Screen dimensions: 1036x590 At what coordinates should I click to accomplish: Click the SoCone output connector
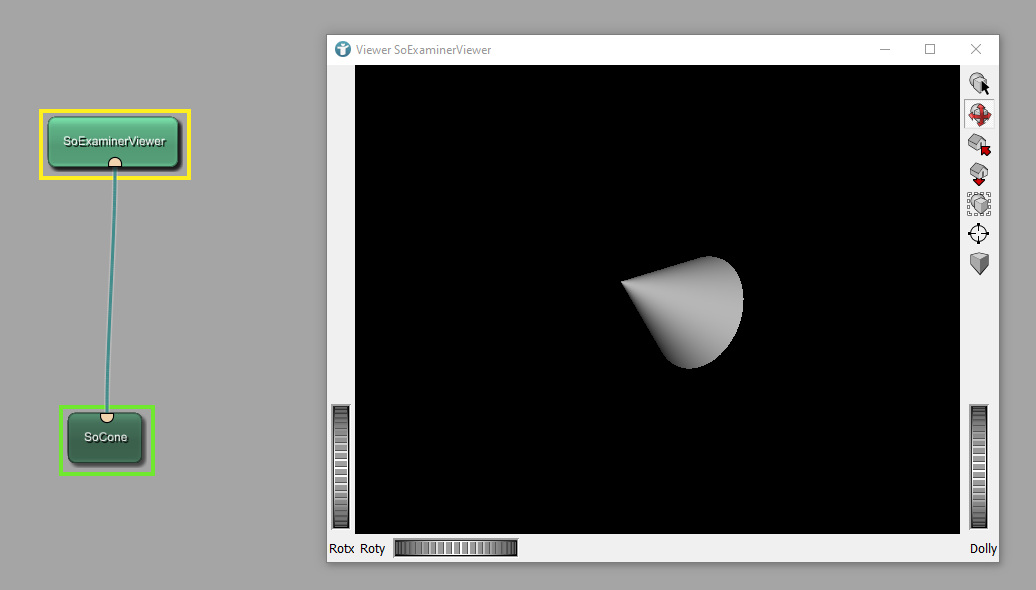[x=107, y=416]
